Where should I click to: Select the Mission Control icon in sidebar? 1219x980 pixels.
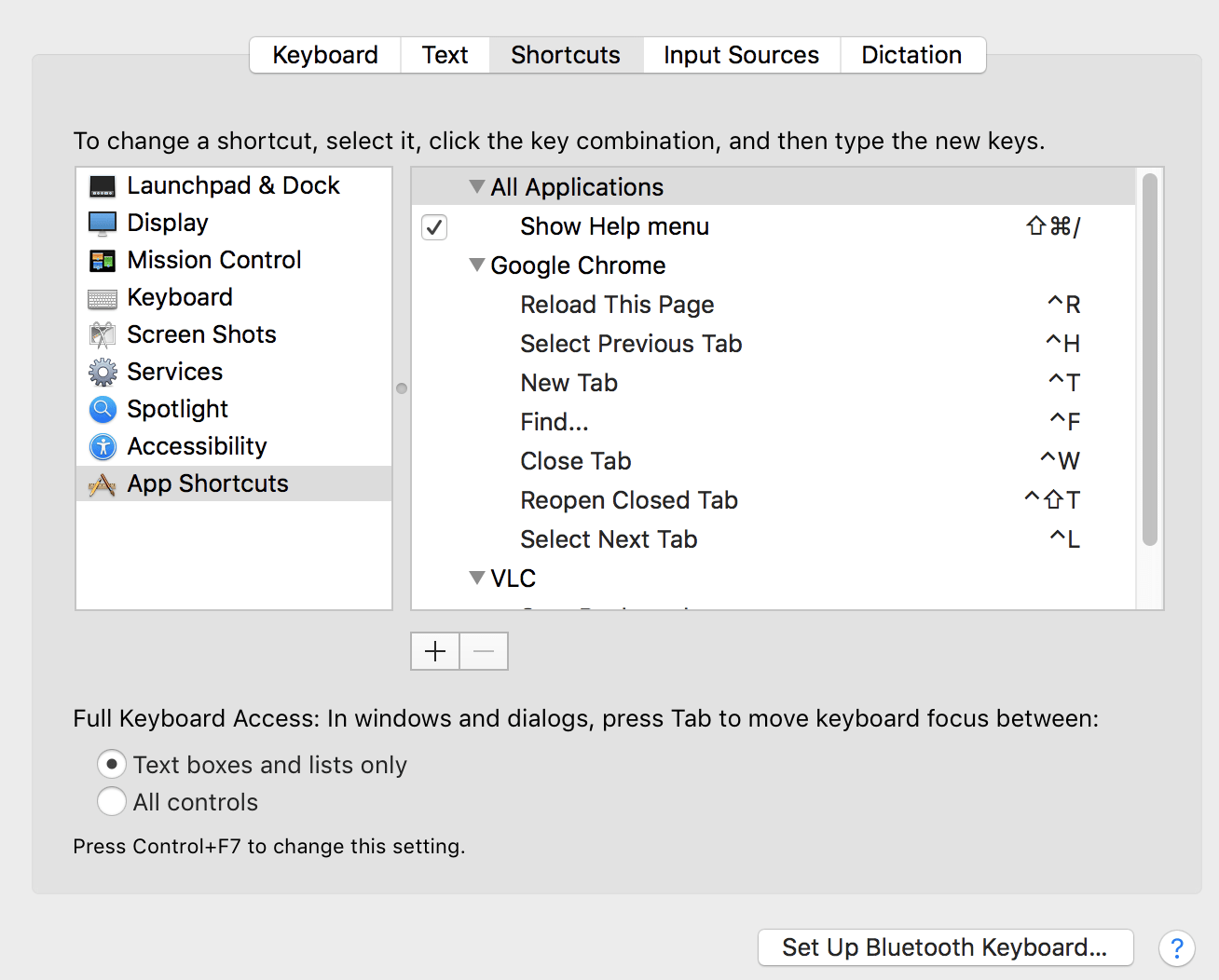(x=103, y=261)
